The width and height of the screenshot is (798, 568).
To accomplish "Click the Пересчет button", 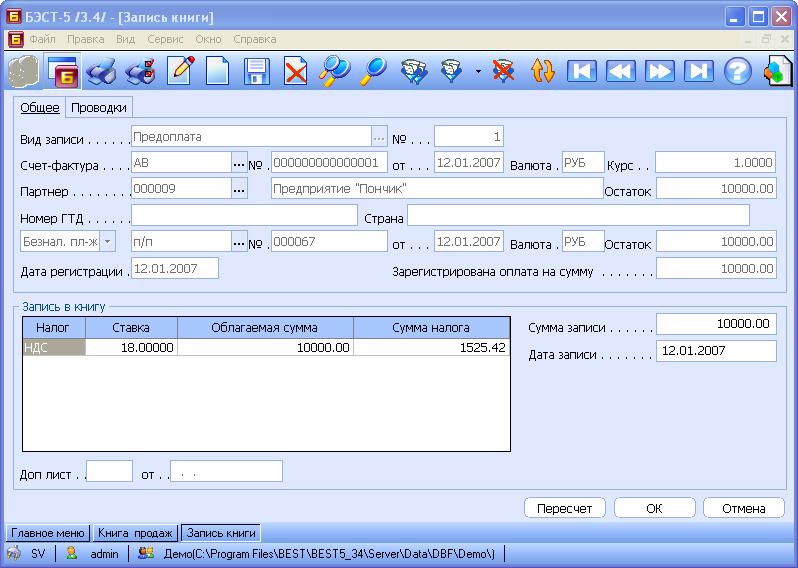I will (x=564, y=508).
